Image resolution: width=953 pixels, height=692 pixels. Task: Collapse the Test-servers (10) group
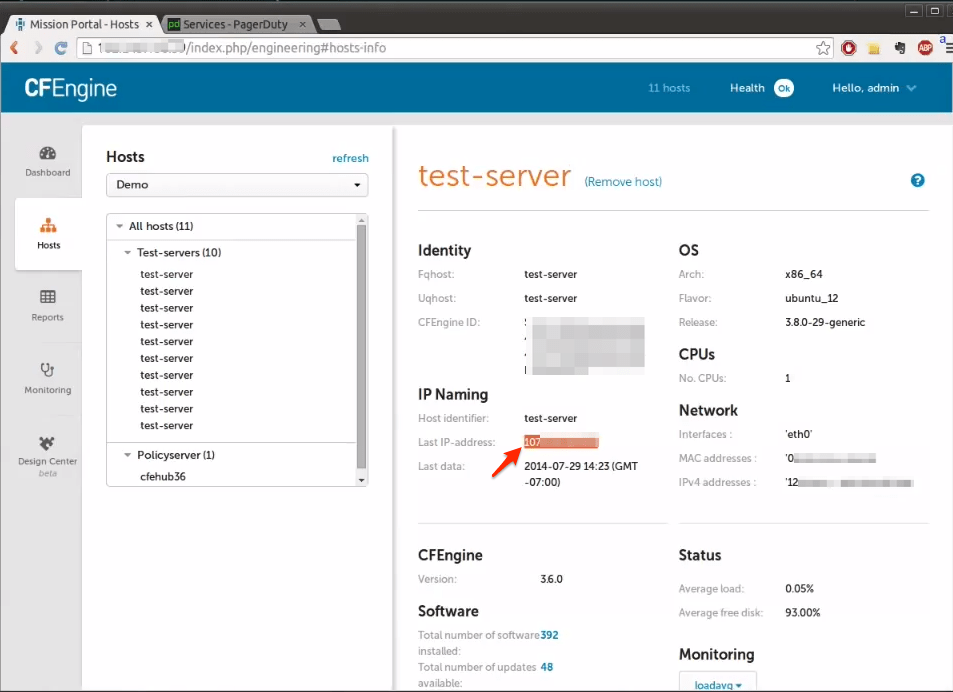(128, 253)
